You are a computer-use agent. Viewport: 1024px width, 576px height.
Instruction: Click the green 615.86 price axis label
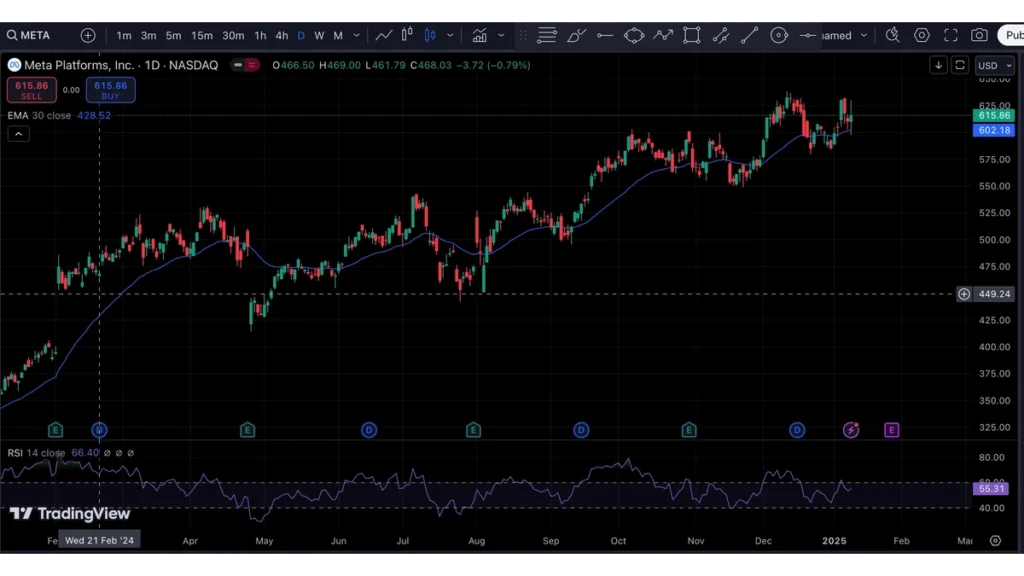(x=994, y=116)
